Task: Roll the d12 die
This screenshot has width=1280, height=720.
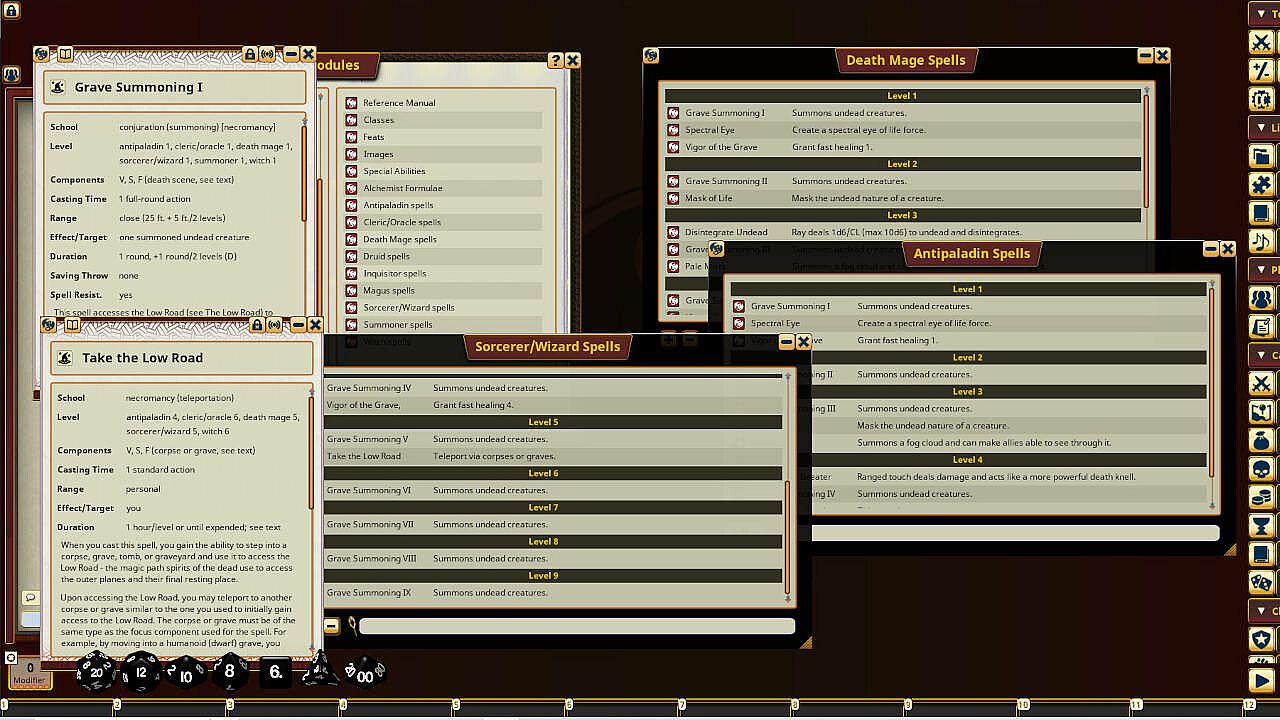Action: point(141,672)
